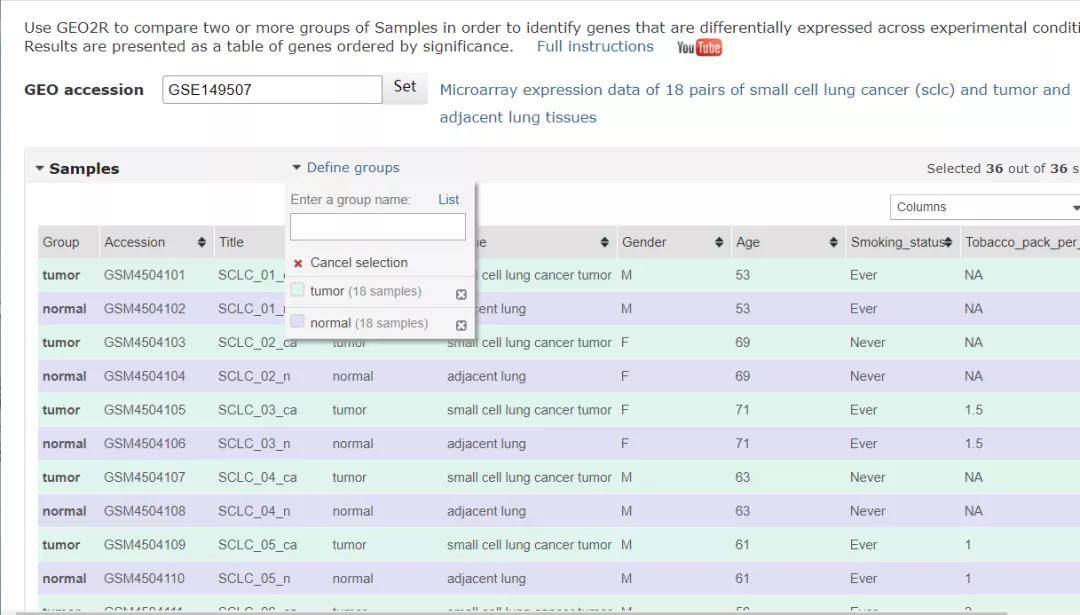Click title cell SCLC_05_n

click(254, 578)
